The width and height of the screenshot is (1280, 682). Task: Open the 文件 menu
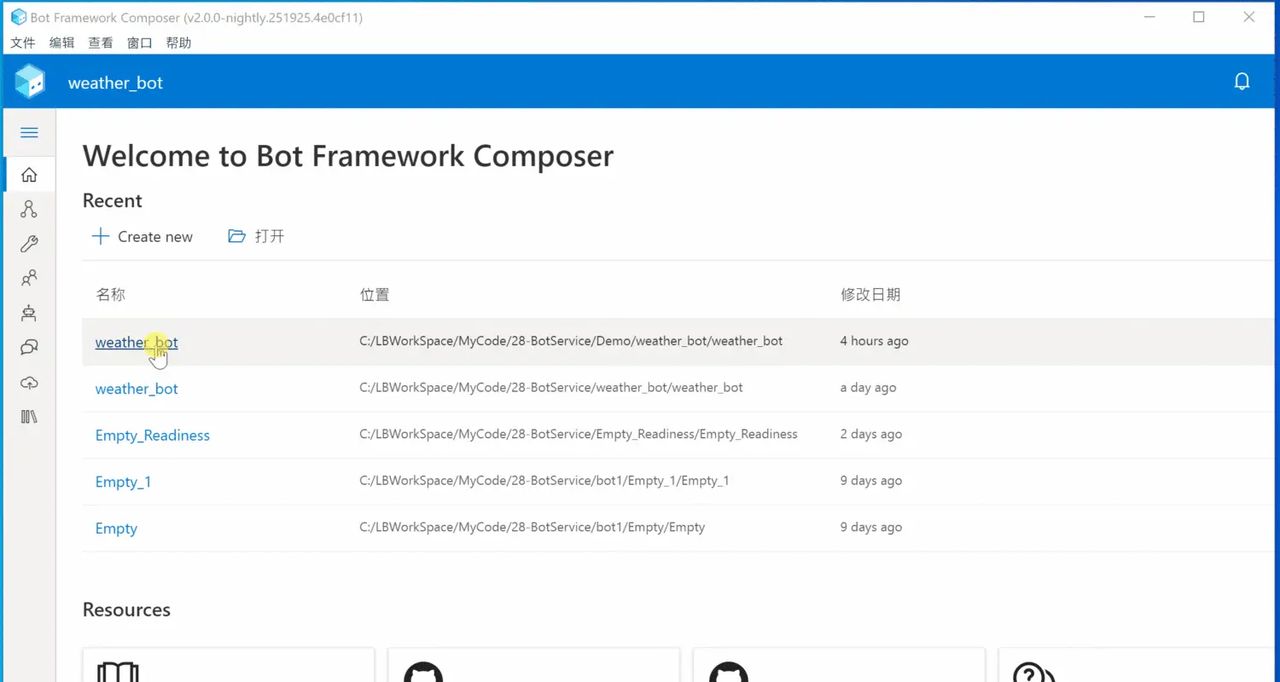(22, 43)
